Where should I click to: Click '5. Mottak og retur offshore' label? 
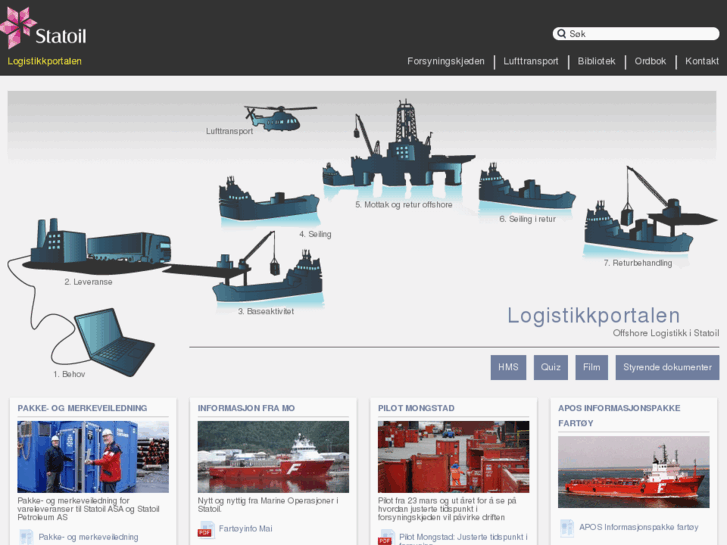point(404,205)
